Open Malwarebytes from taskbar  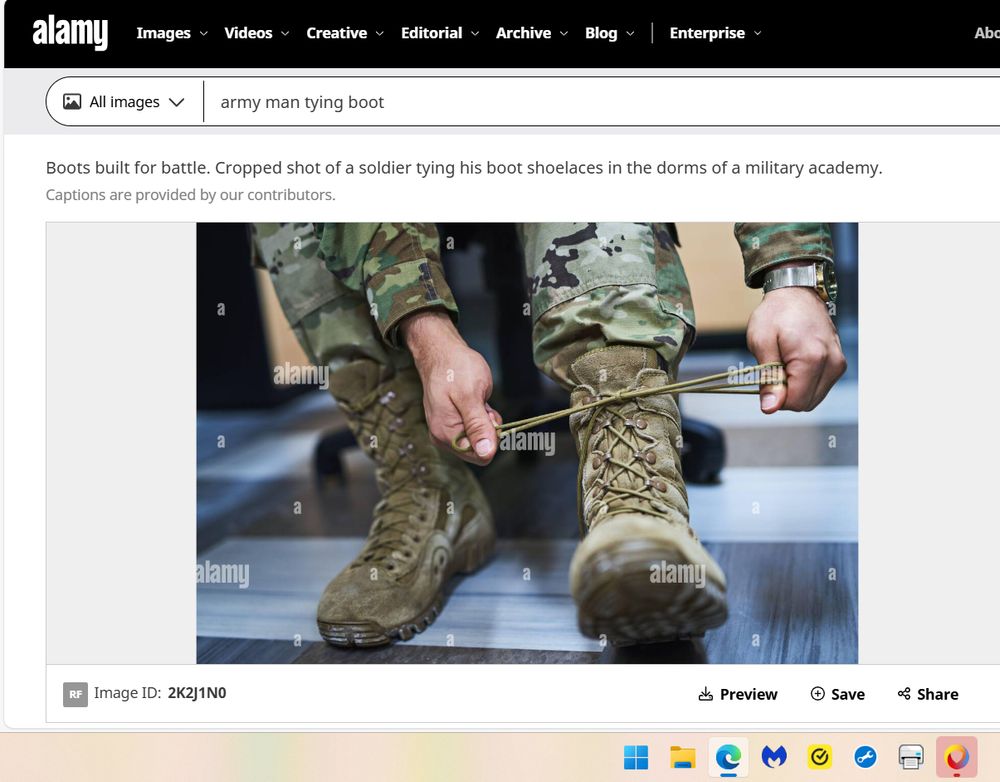(774, 757)
